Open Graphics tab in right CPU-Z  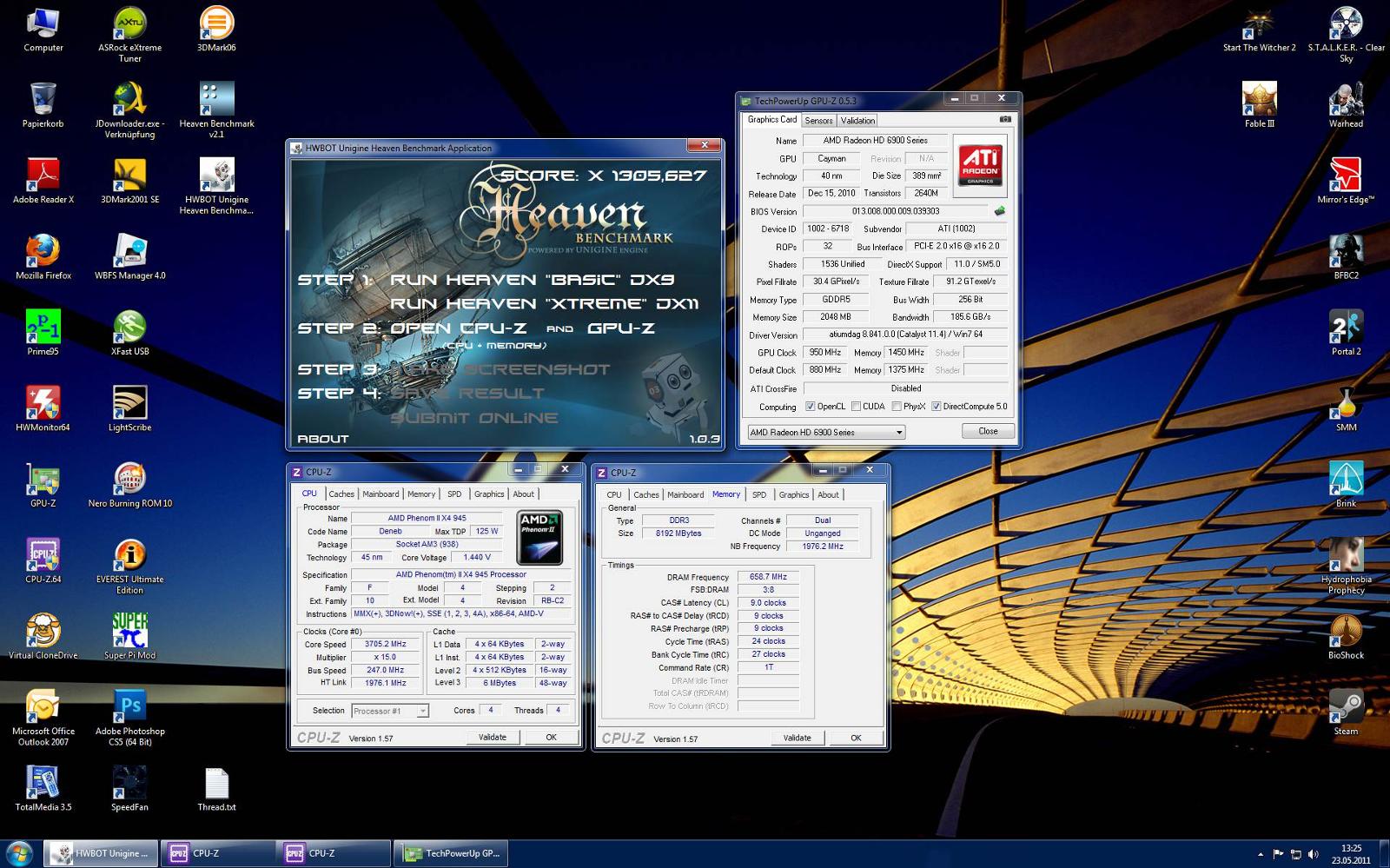click(793, 494)
